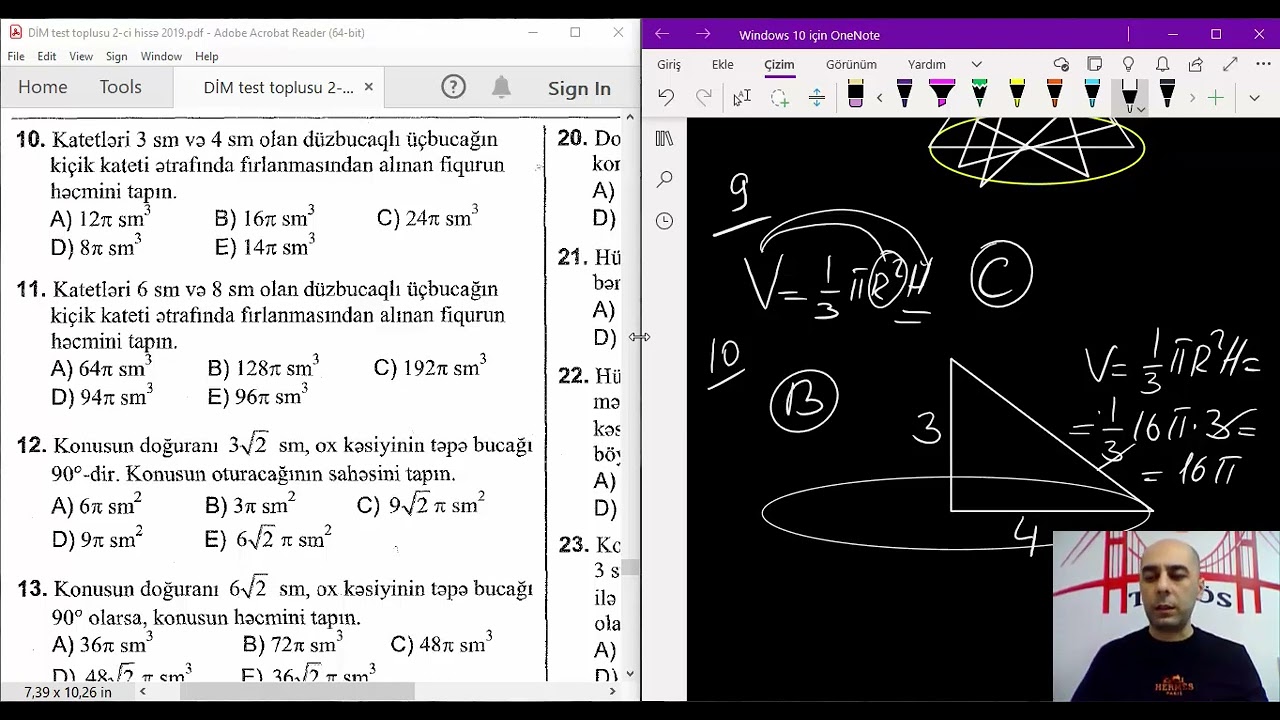
Task: Click the Share icon in OneNote
Action: (x=1195, y=64)
